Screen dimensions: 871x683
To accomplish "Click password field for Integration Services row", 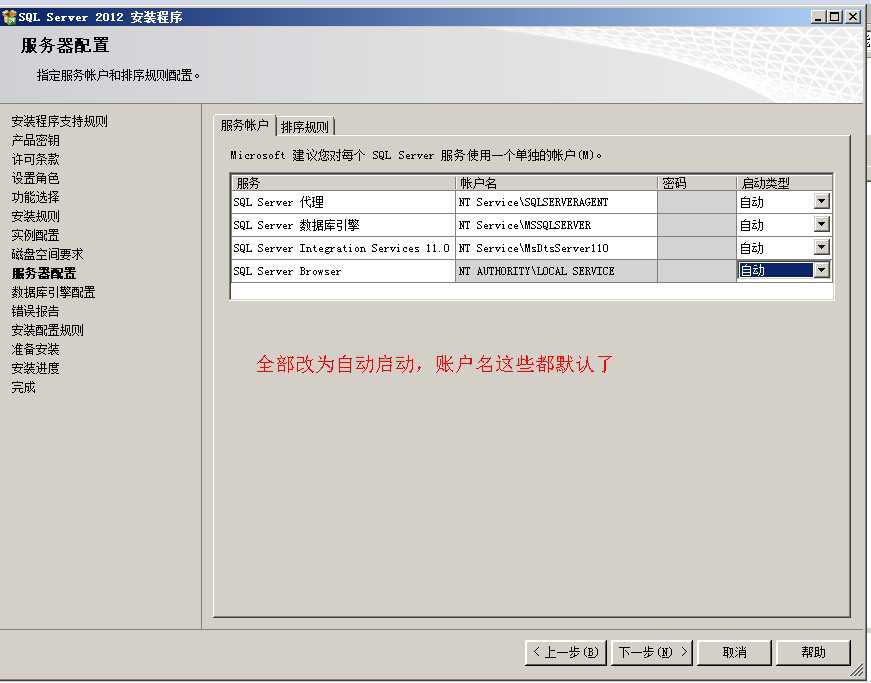I will [x=697, y=248].
